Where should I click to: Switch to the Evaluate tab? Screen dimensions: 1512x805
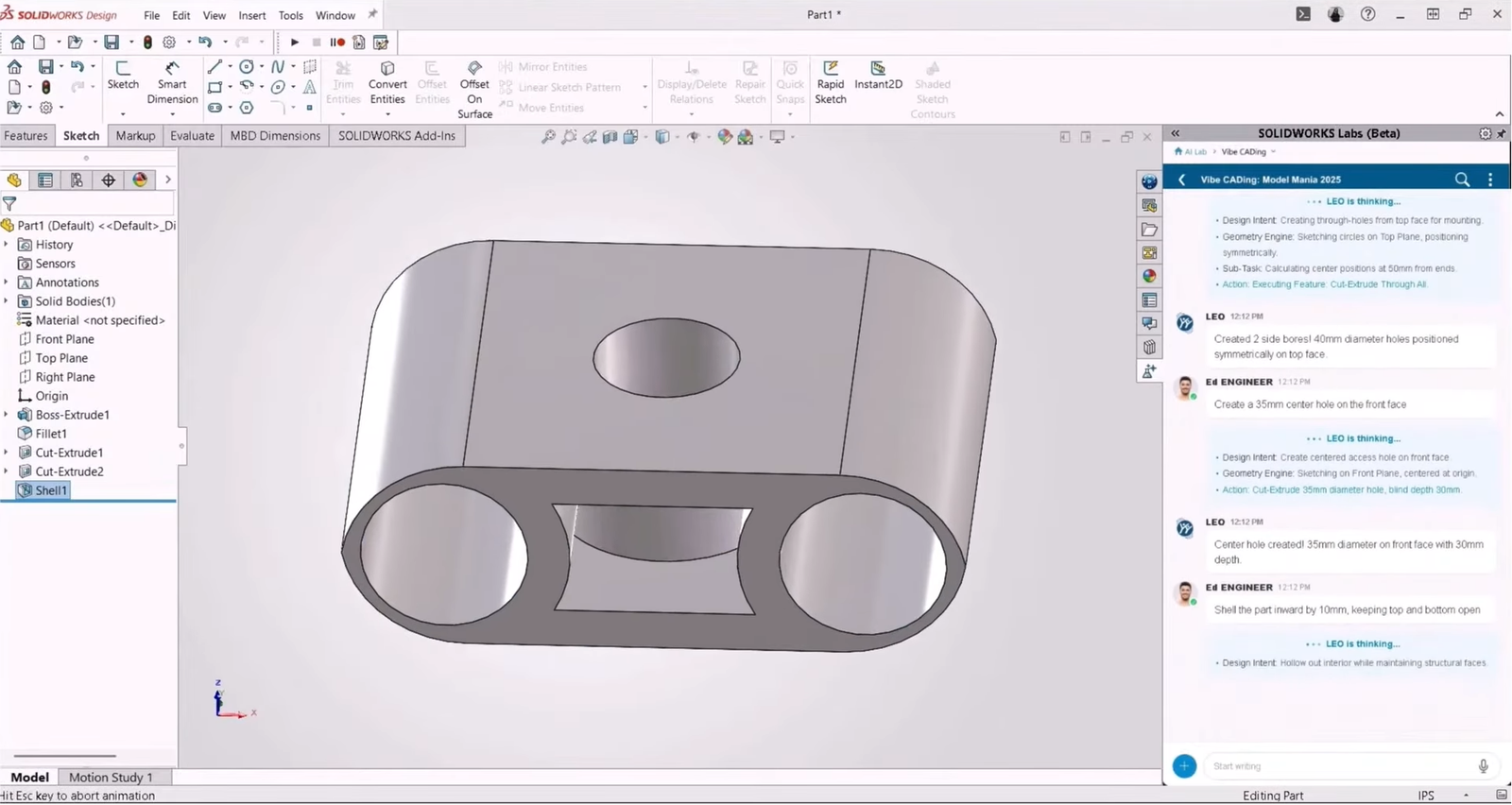tap(192, 136)
